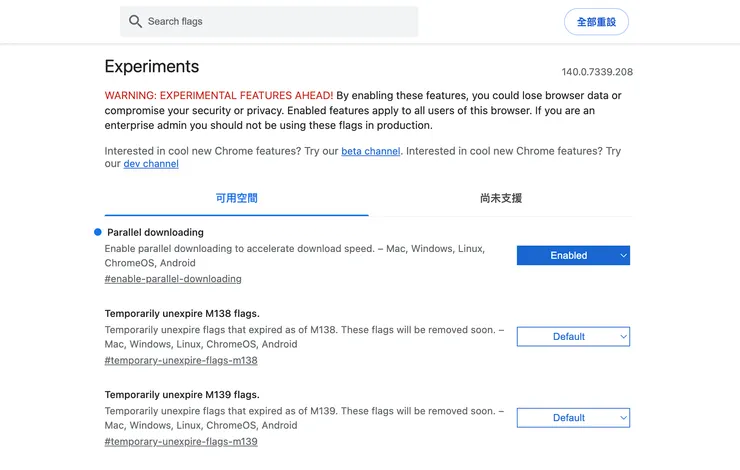Viewport: 740px width, 470px height.
Task: Click the #enable-parallel-downloading anchor link
Action: pos(173,279)
